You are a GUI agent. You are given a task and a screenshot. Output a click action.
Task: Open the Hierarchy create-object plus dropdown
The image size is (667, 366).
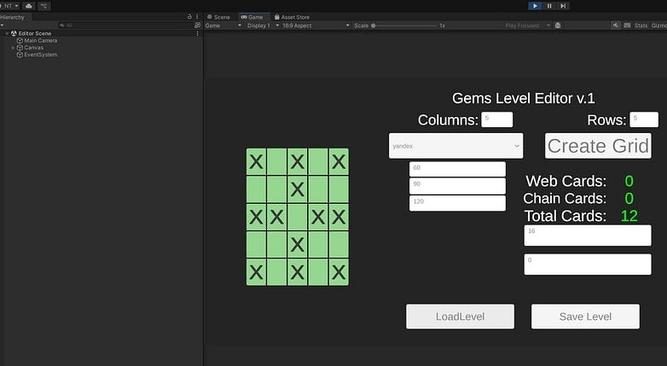point(2,26)
